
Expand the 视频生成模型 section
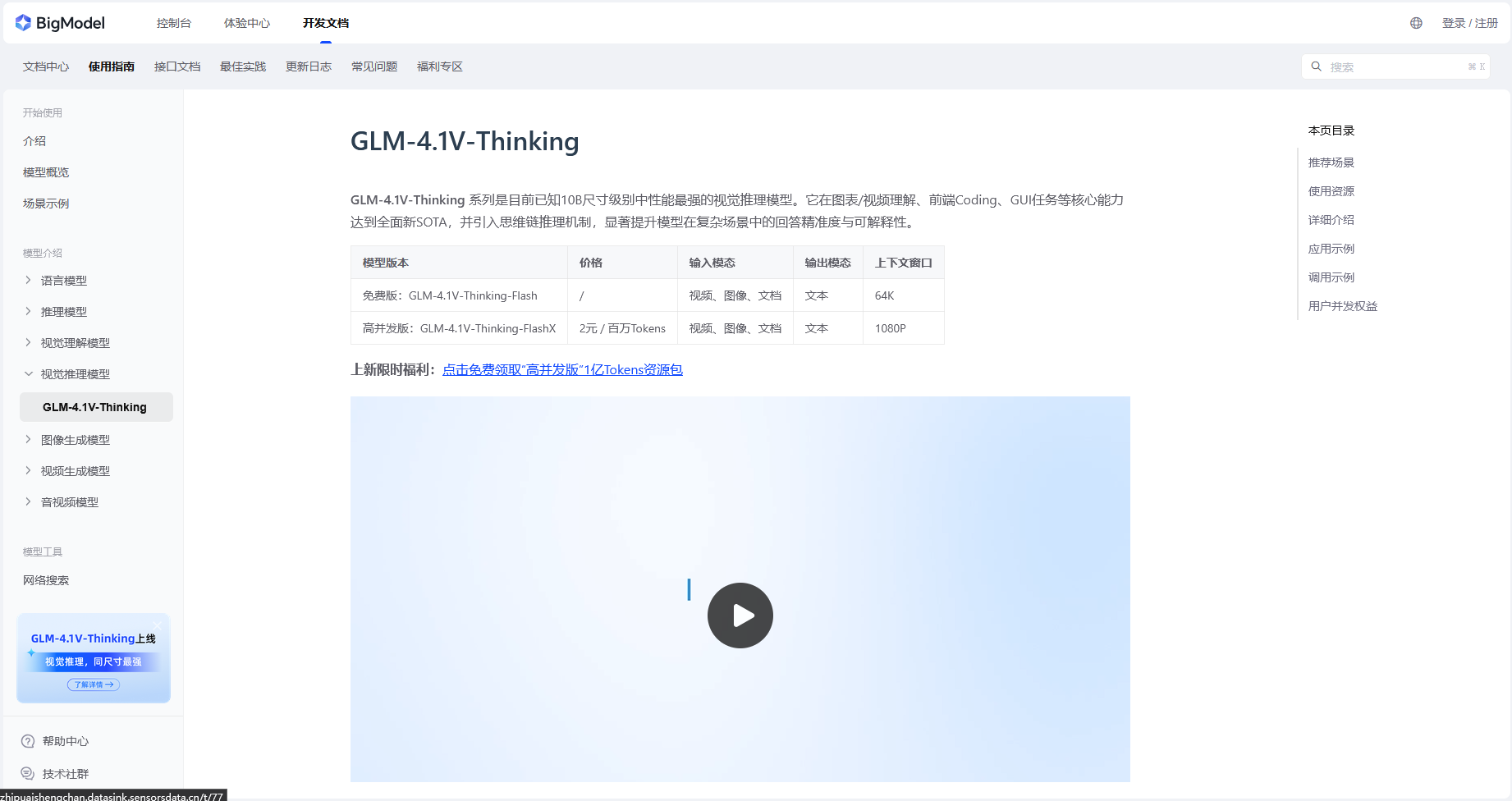pos(28,471)
